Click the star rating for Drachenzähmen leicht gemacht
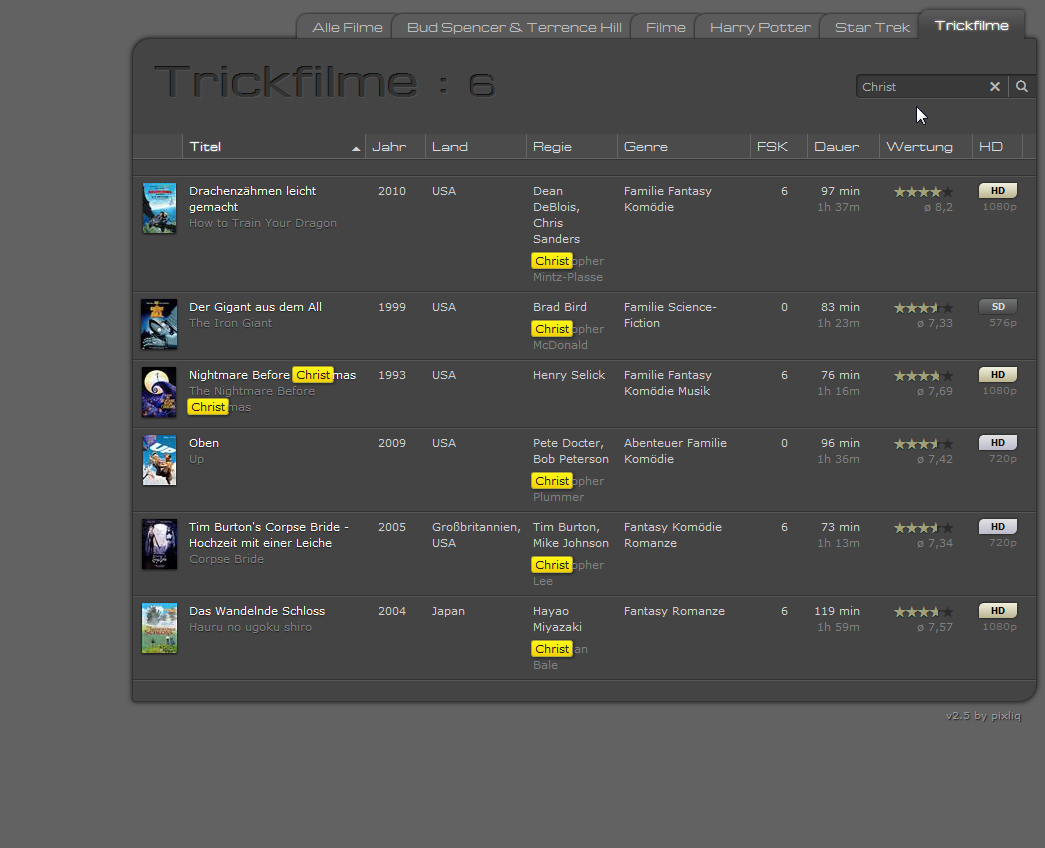This screenshot has width=1045, height=848. tap(923, 192)
